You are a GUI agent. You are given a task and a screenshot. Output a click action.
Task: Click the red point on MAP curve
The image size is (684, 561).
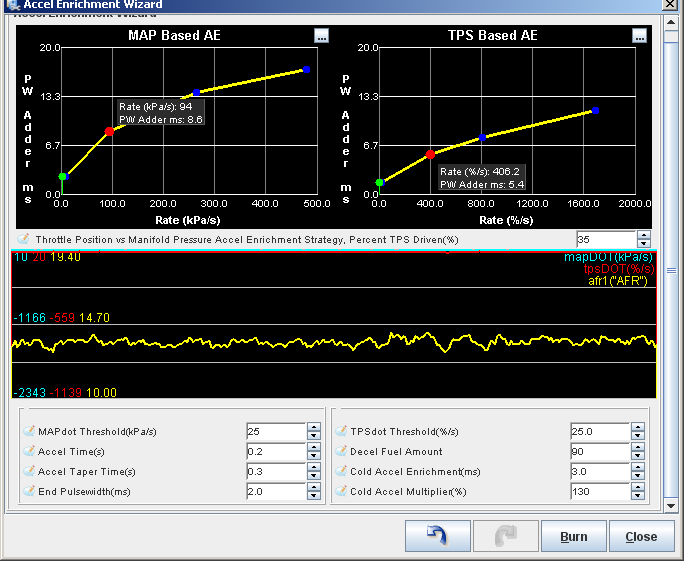[109, 131]
